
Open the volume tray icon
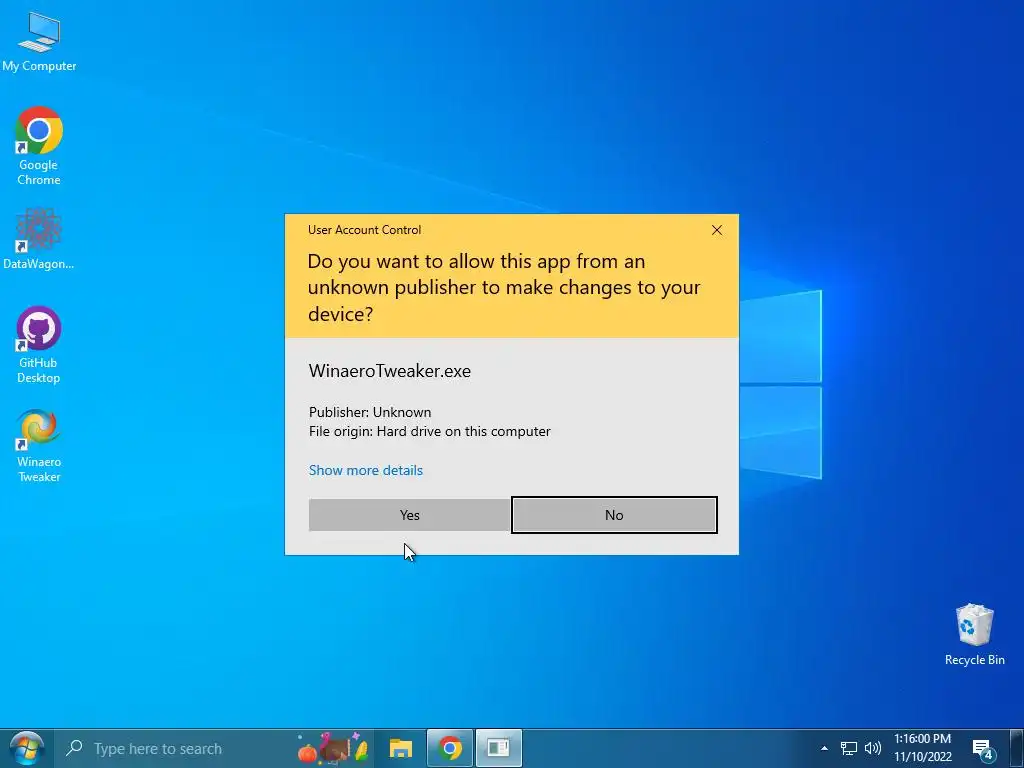872,748
